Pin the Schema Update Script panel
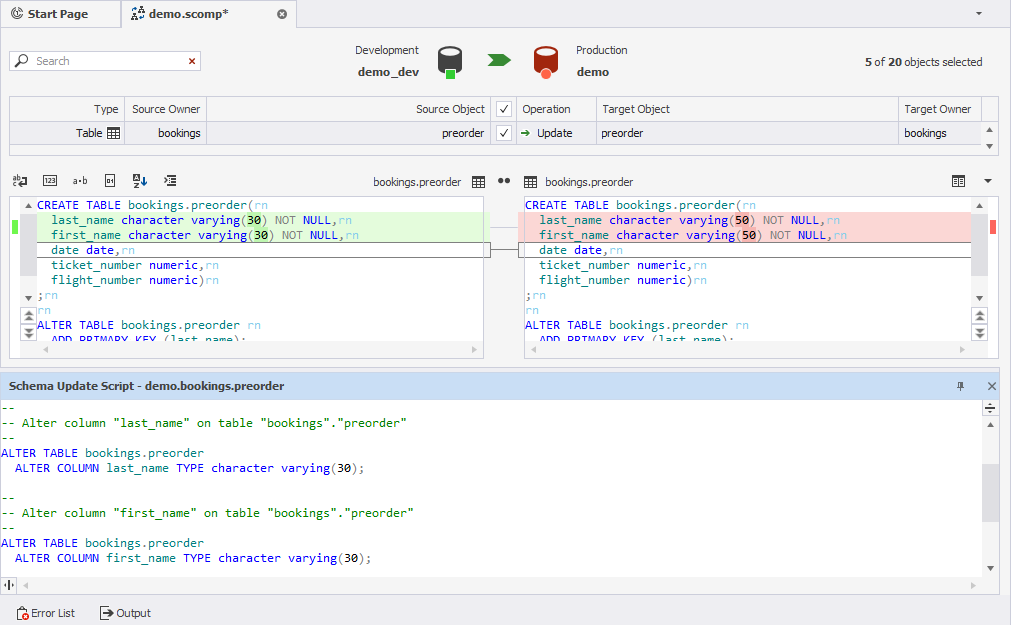1011x625 pixels. coord(960,386)
